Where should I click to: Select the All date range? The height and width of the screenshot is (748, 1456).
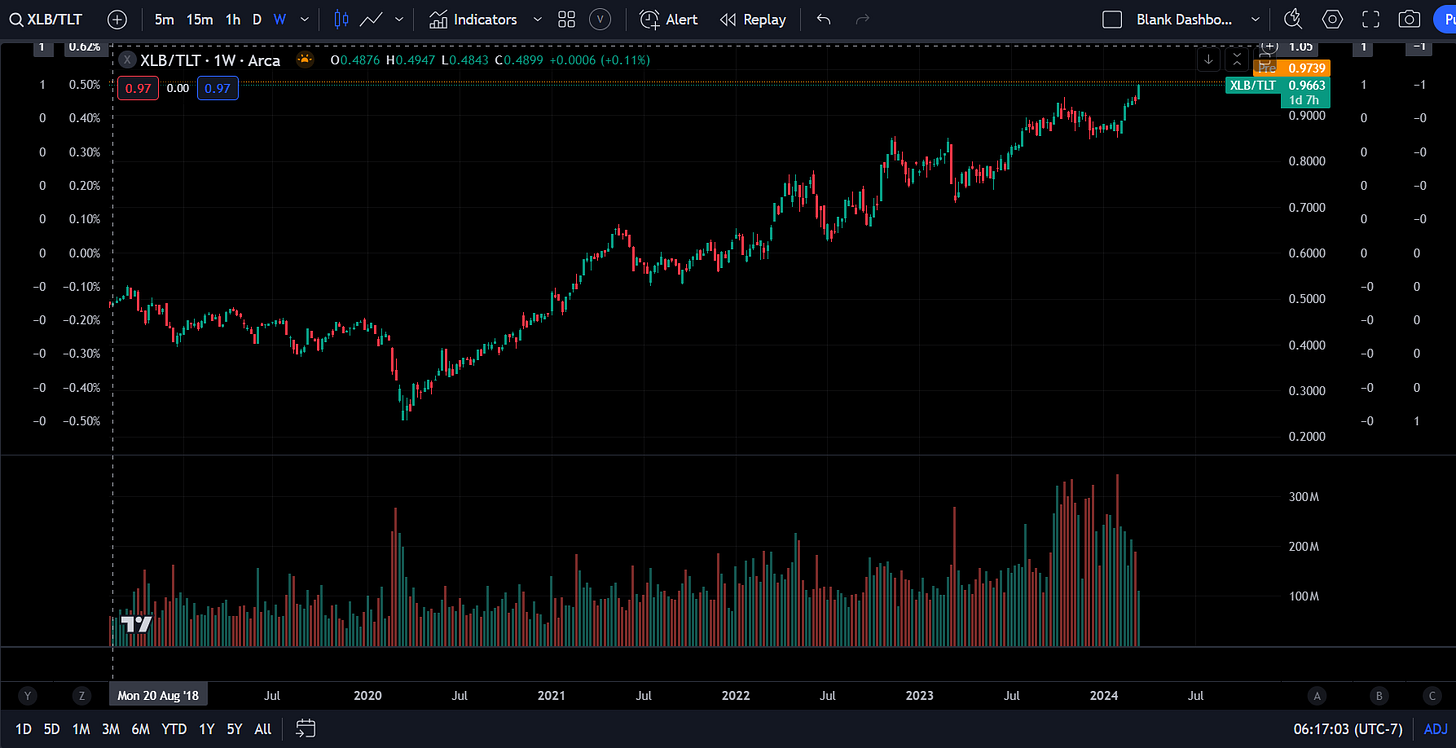pyautogui.click(x=263, y=729)
